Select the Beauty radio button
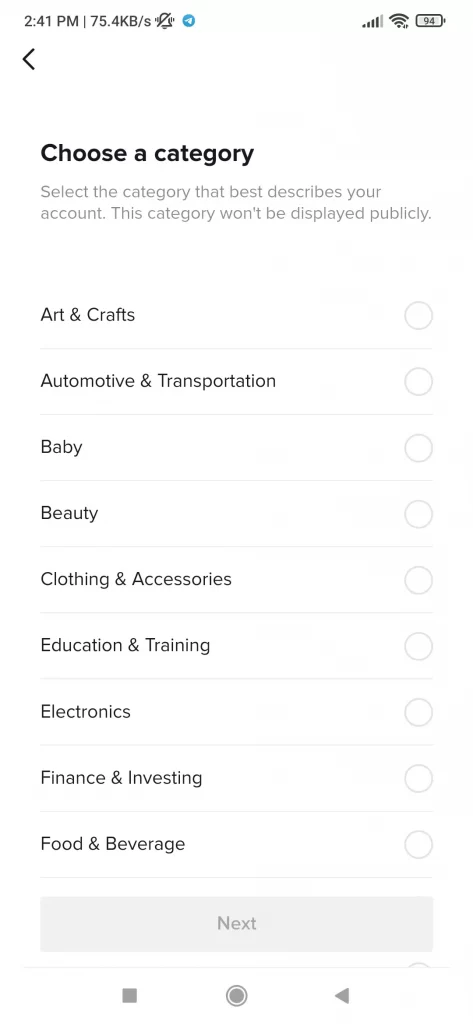473x1024 pixels. 418,514
